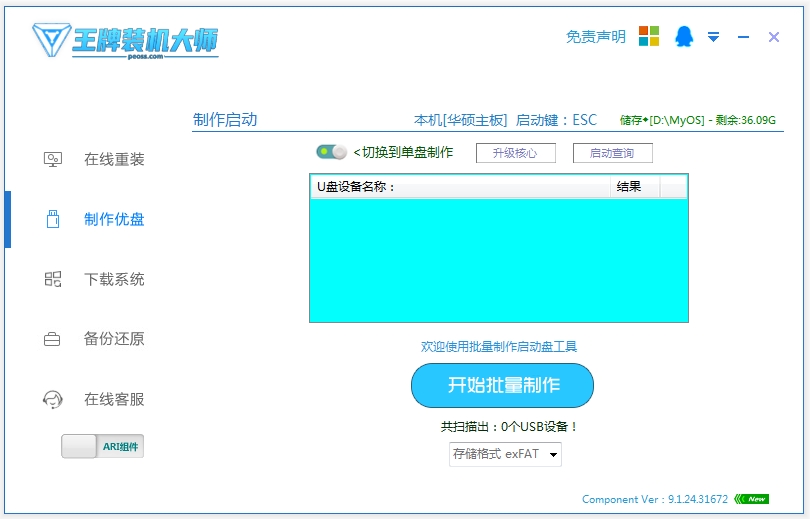Click the USB drive icon beside 制作优盘
The height and width of the screenshot is (519, 810).
(53, 219)
